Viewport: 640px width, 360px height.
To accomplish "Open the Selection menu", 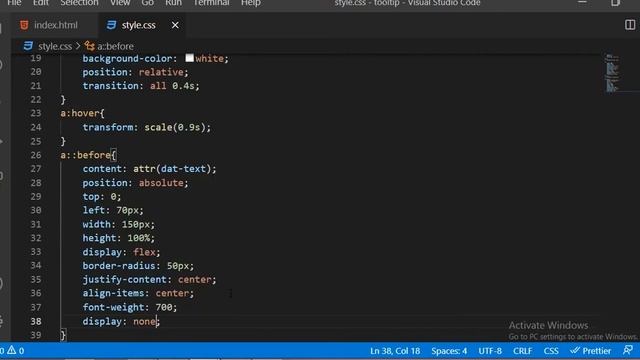I will [x=79, y=3].
